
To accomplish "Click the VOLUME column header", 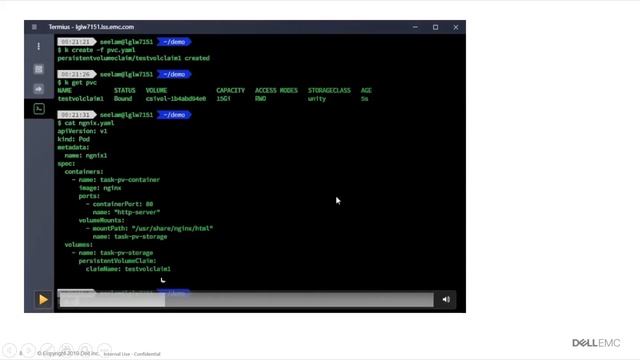I will tap(156, 91).
